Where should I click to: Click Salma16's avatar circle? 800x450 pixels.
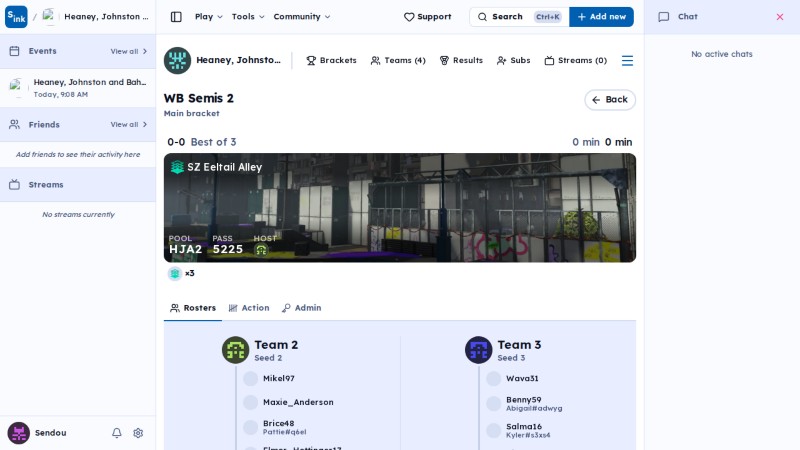tap(493, 430)
